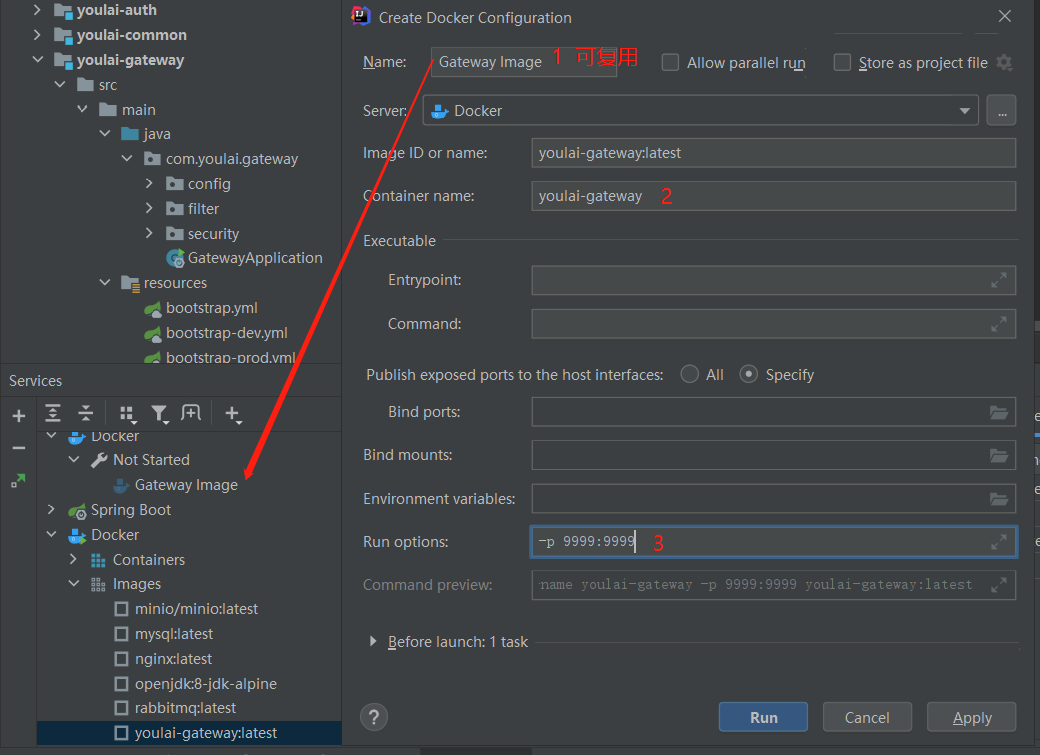This screenshot has height=755, width=1040.
Task: Check Store as project file
Action: [x=842, y=62]
